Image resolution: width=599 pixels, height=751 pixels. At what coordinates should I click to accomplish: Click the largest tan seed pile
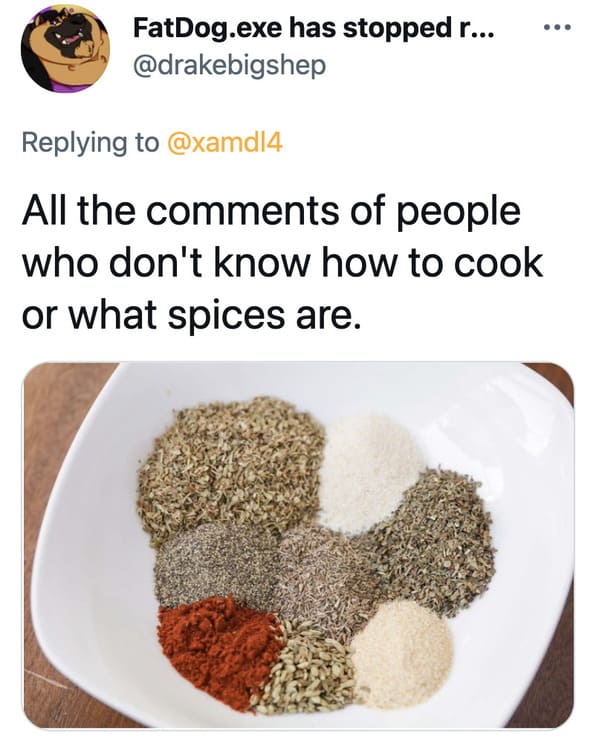click(231, 468)
